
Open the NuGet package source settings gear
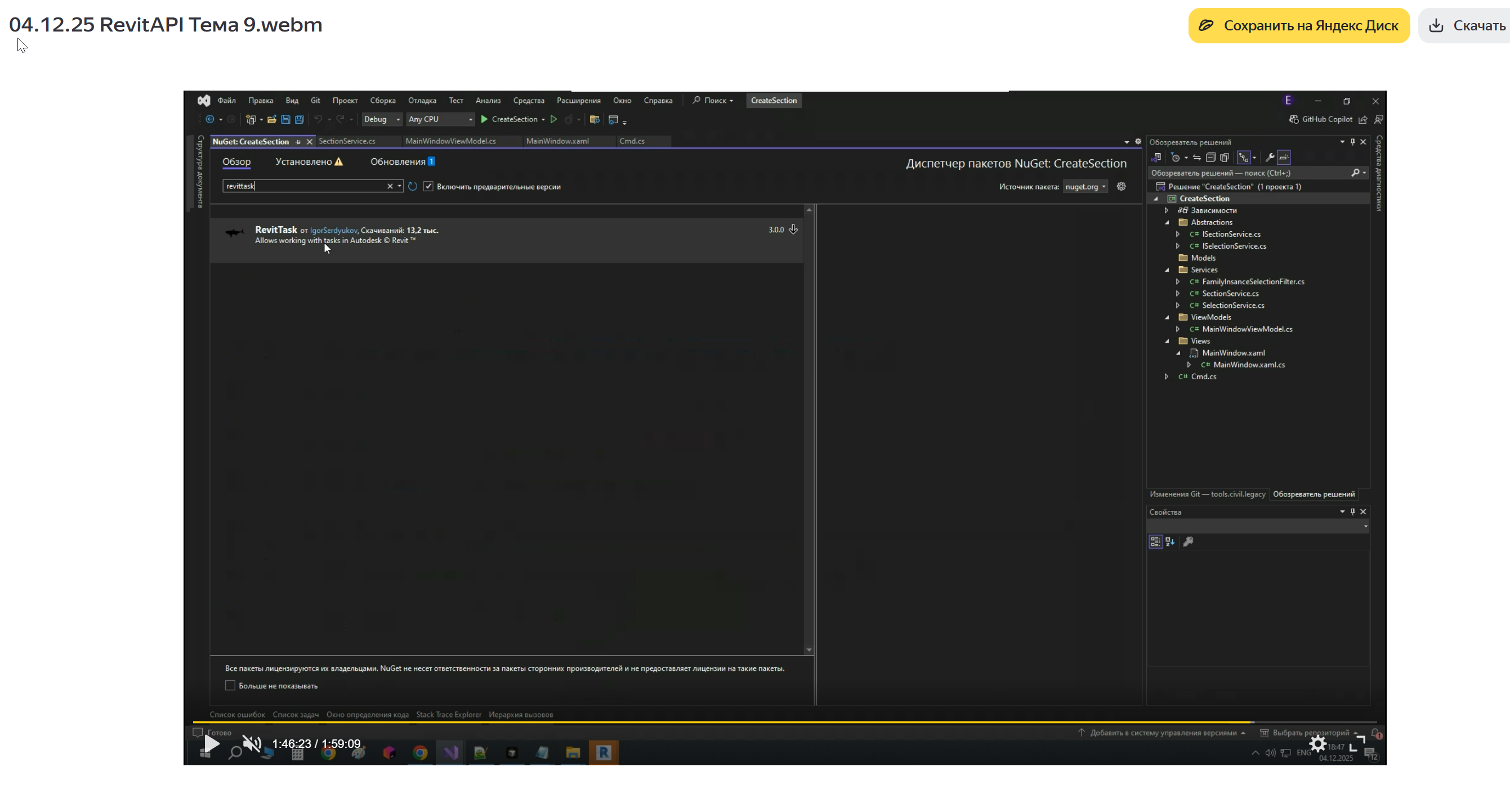(1121, 186)
